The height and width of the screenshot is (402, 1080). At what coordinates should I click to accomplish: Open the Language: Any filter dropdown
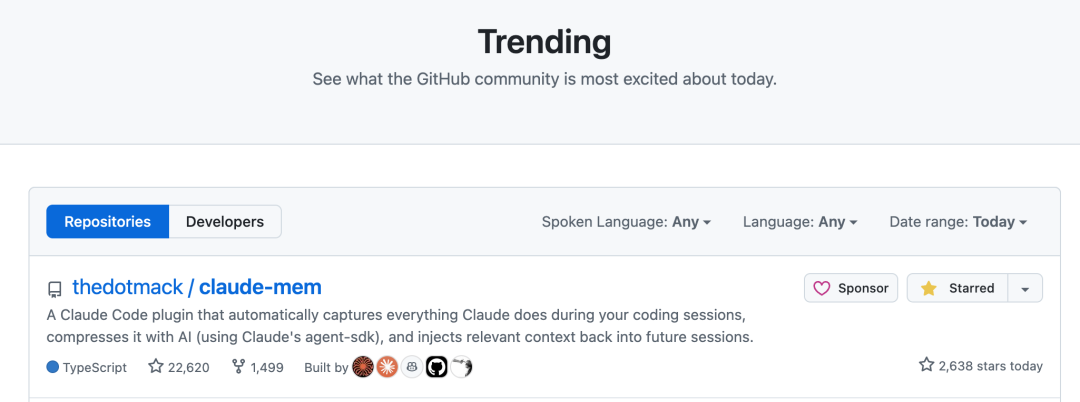[800, 222]
